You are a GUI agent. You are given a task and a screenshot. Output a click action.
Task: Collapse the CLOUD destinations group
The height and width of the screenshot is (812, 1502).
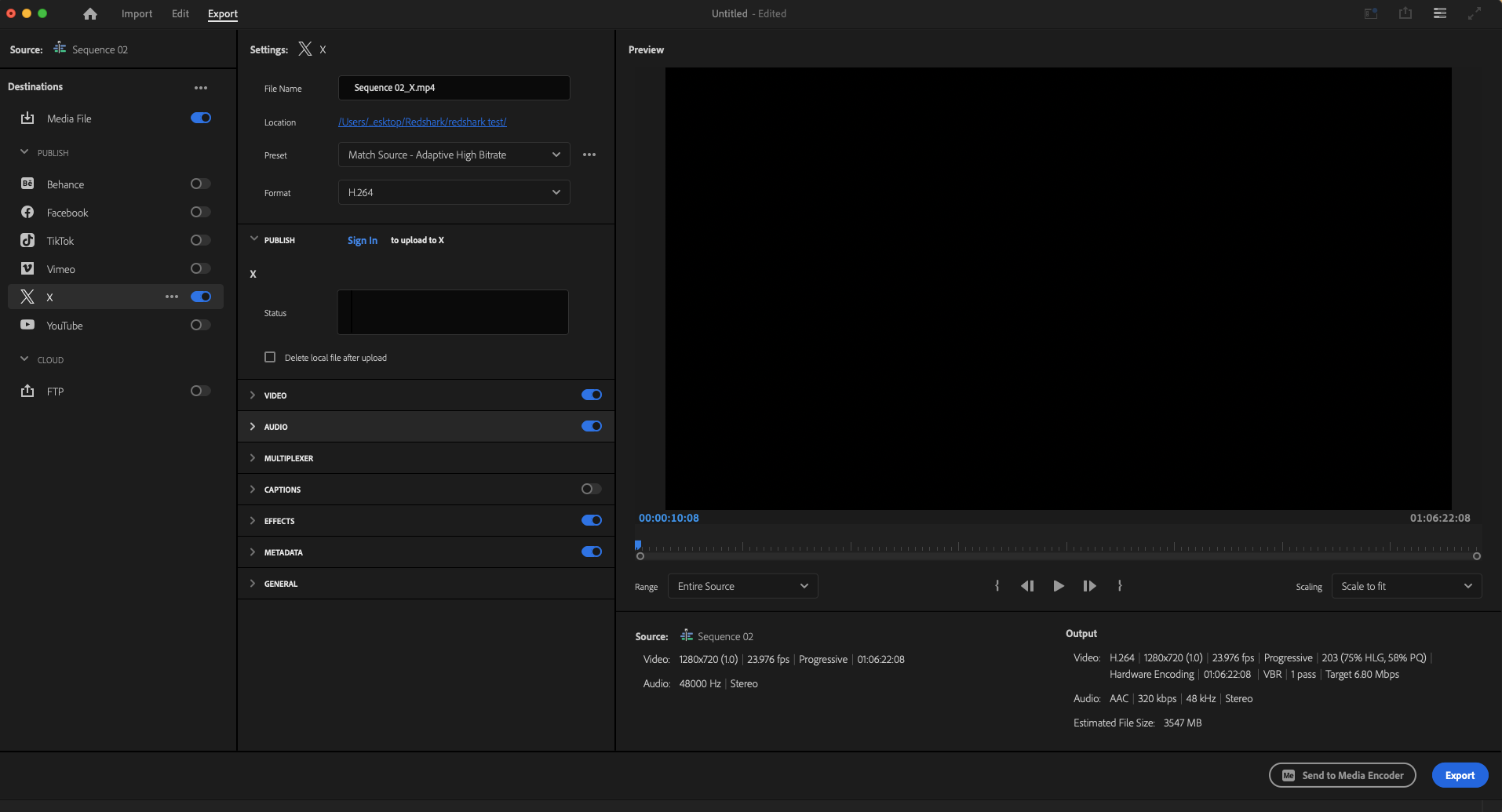(x=24, y=359)
